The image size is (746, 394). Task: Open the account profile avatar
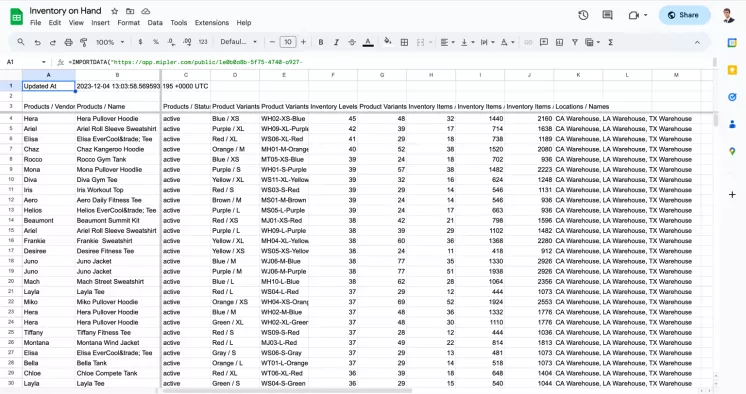tap(728, 15)
